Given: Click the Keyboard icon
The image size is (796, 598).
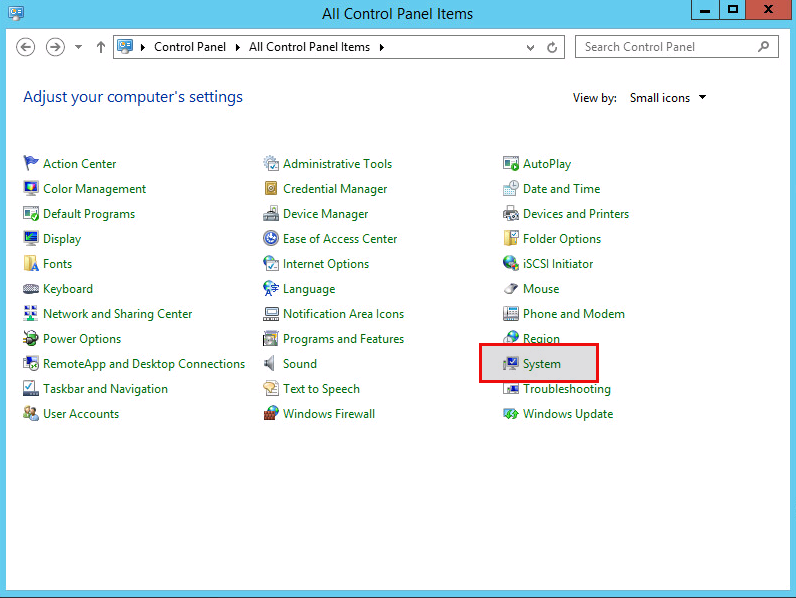Looking at the screenshot, I should tap(31, 289).
